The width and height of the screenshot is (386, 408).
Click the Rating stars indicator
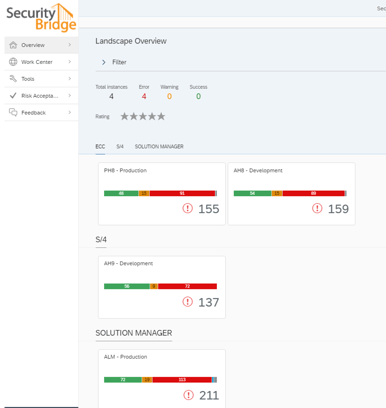[143, 116]
